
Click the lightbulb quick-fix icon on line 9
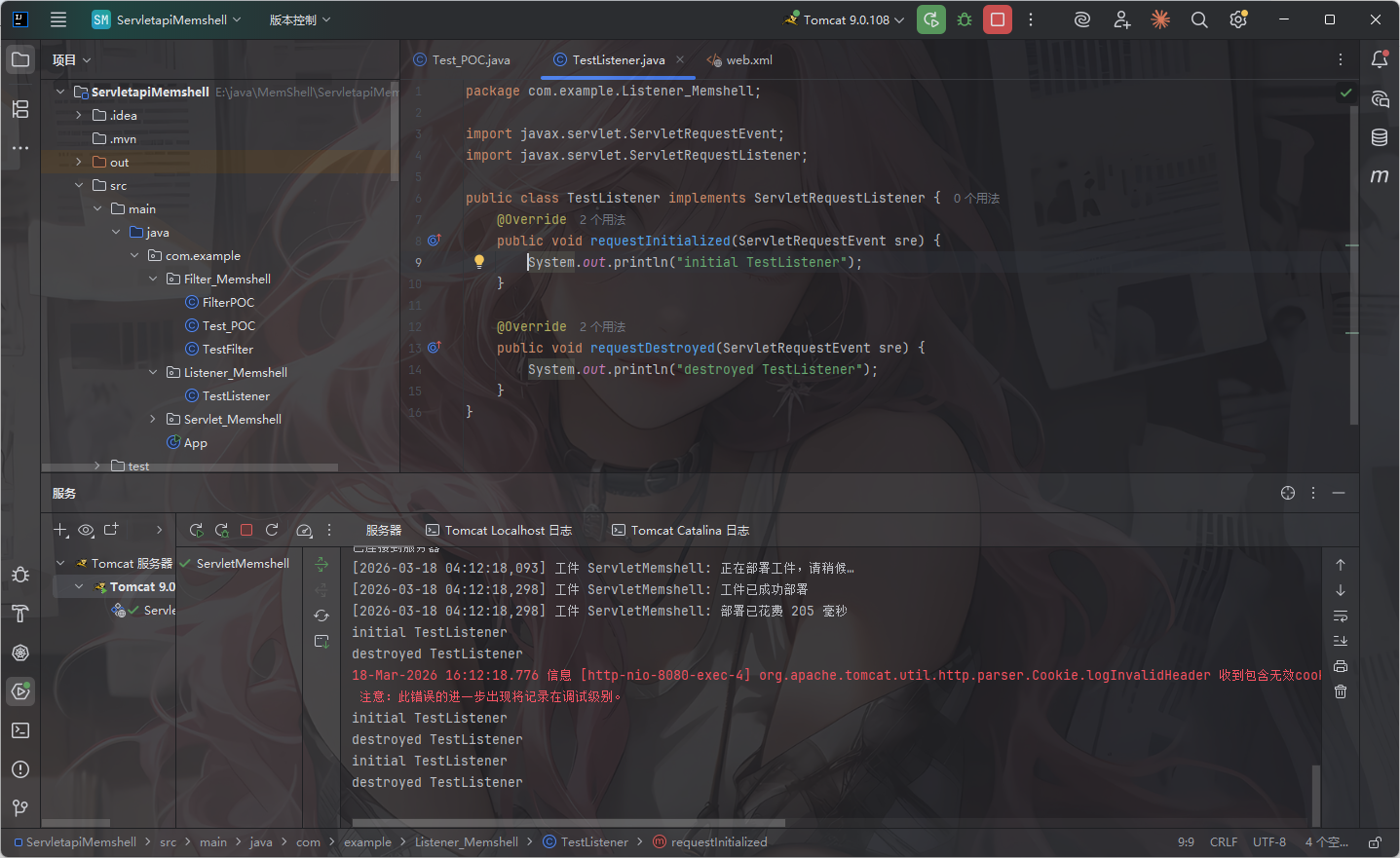[479, 261]
